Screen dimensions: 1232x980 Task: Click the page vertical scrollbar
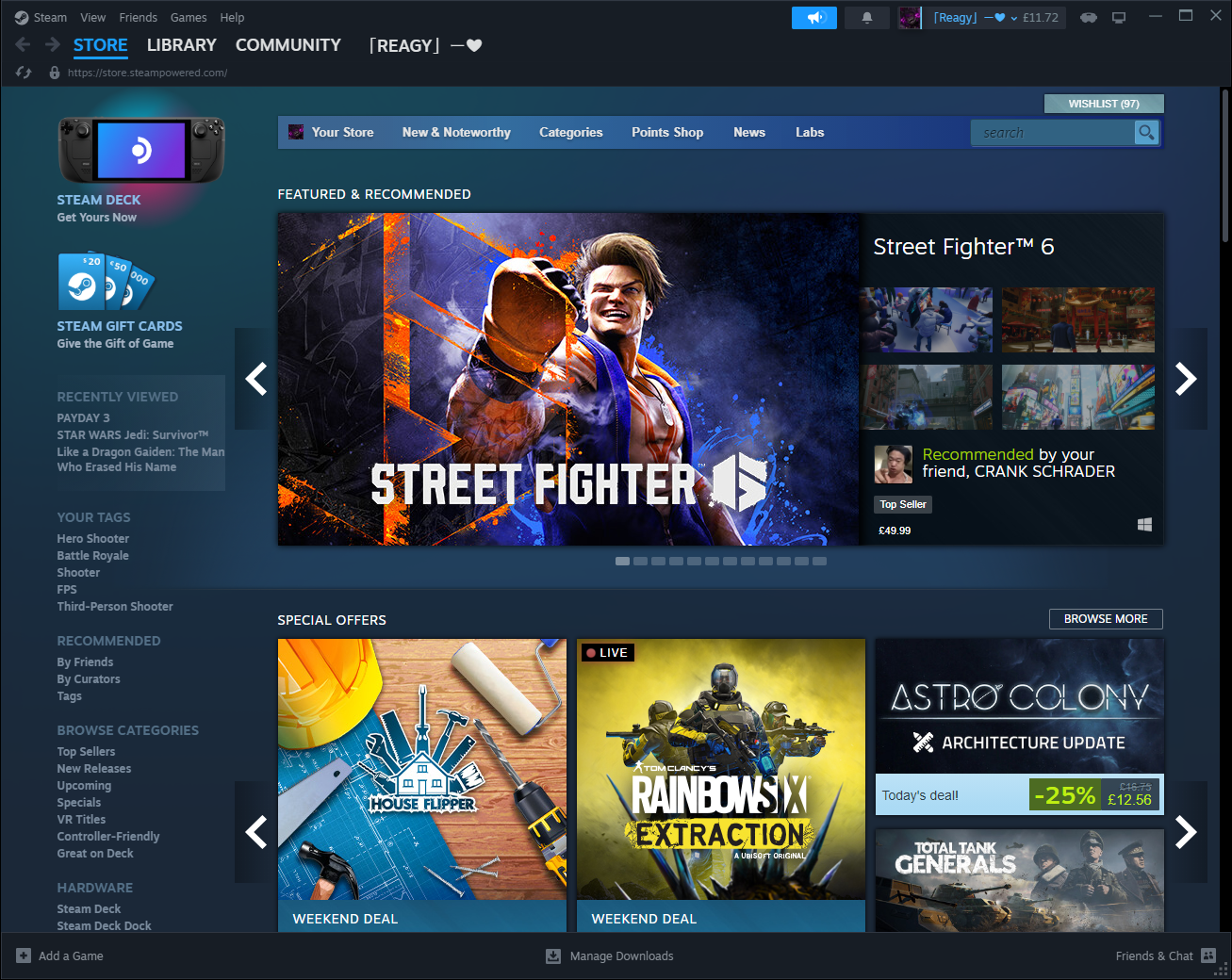(1225, 165)
